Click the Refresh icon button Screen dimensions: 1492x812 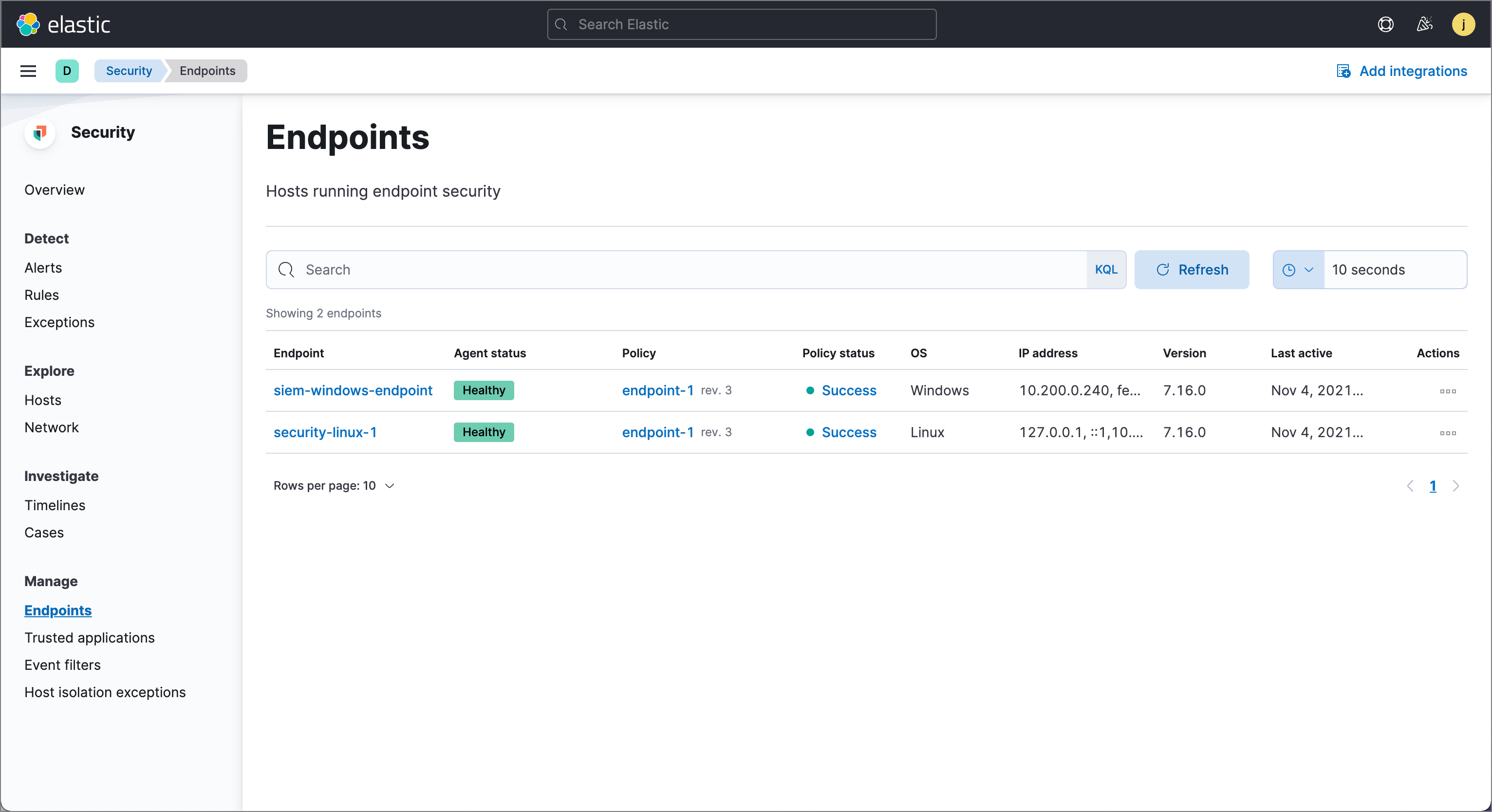tap(1163, 269)
